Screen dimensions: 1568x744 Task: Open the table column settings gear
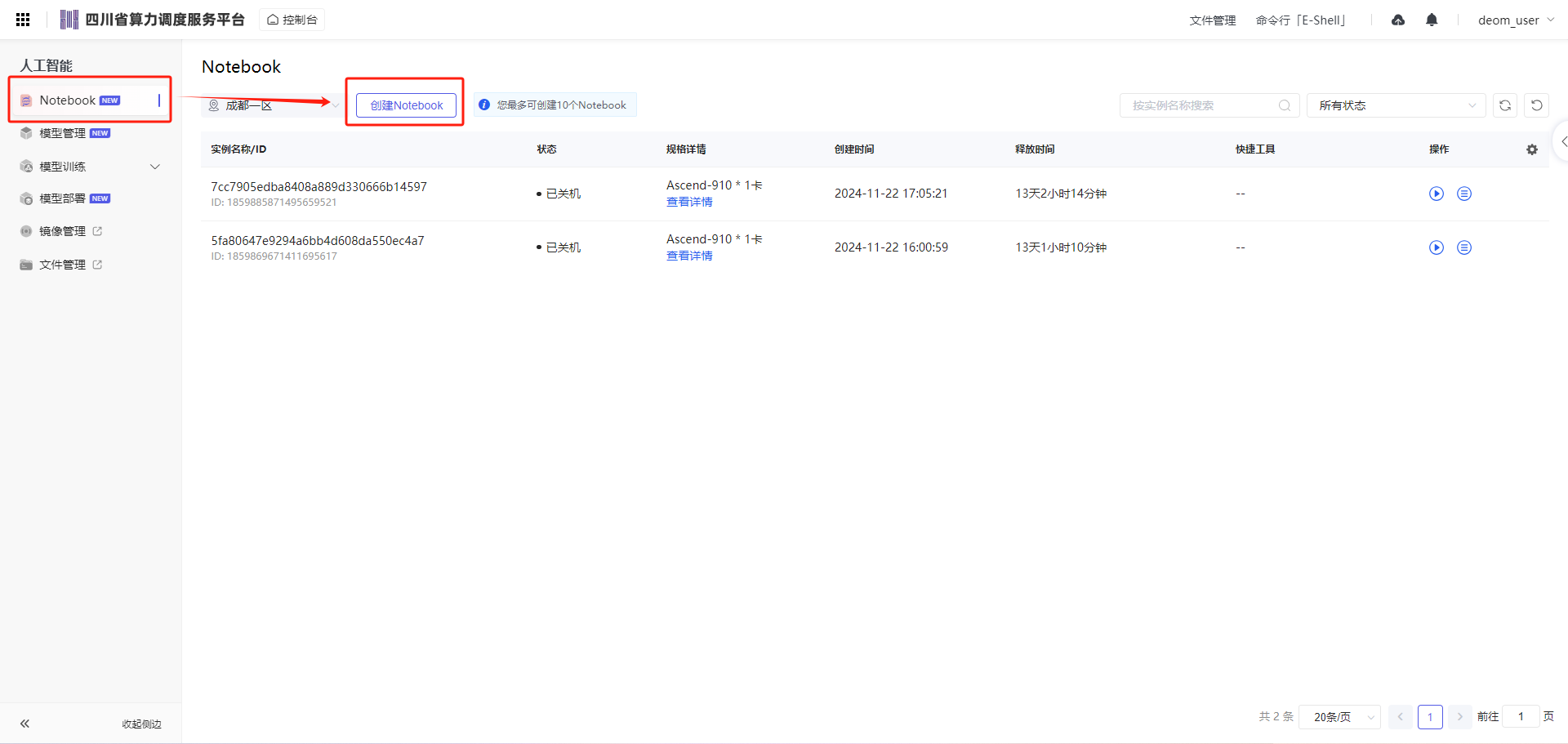click(x=1532, y=149)
